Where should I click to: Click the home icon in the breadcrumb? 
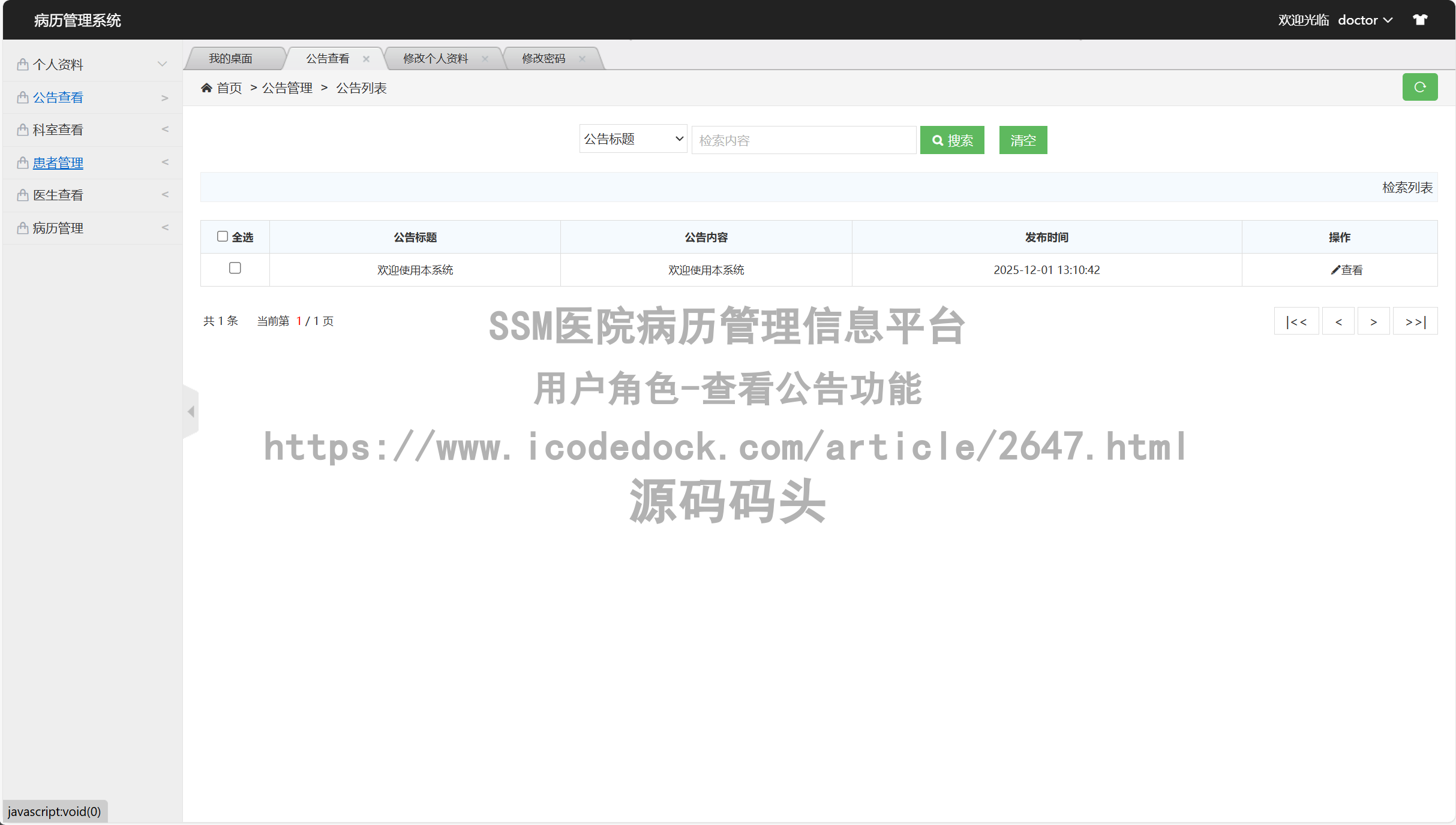click(x=206, y=88)
